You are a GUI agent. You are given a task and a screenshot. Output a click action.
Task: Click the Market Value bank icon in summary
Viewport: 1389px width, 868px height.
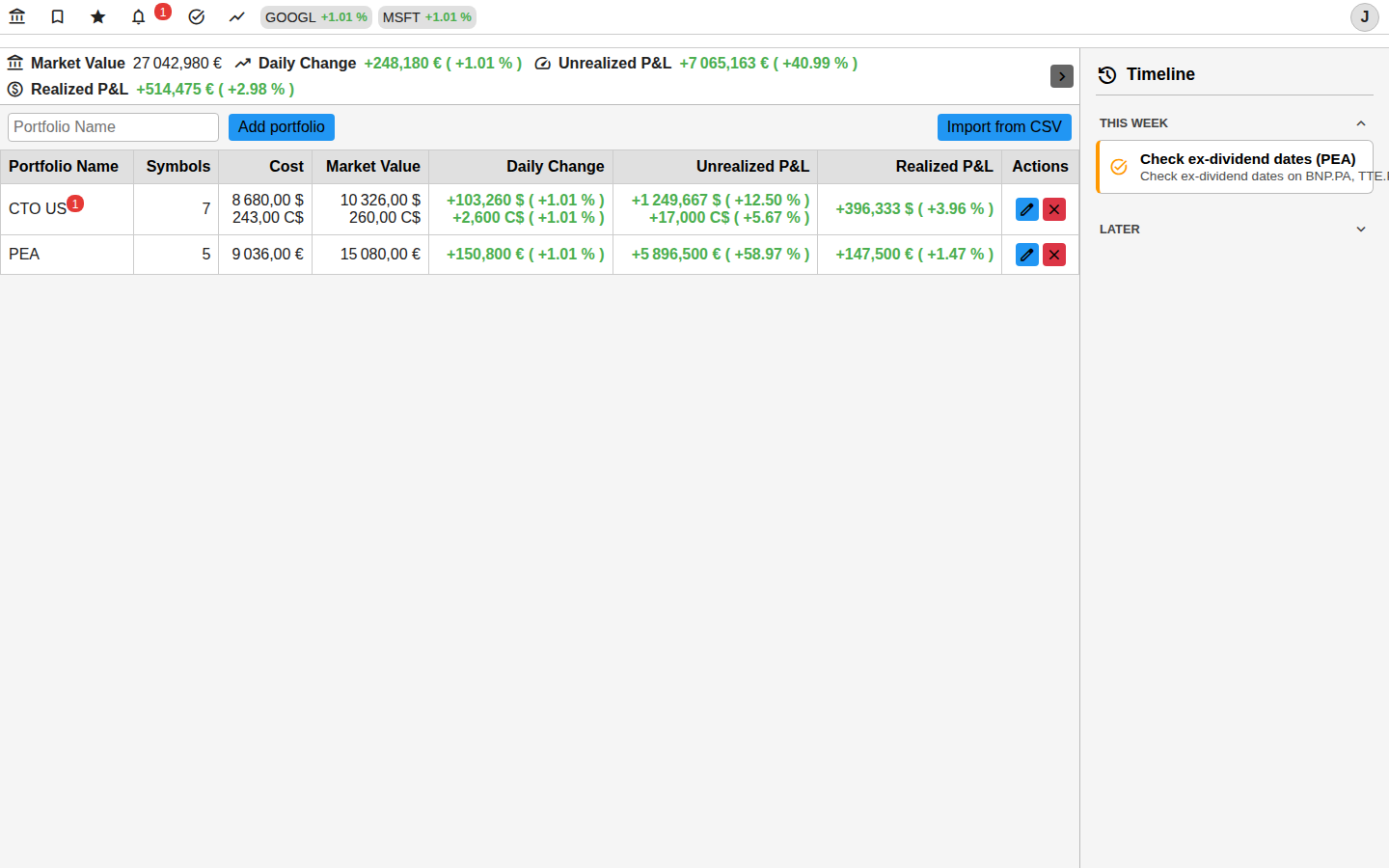click(15, 63)
